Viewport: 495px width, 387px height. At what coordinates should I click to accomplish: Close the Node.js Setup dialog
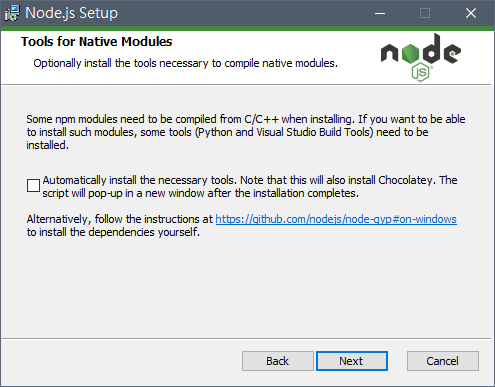(471, 13)
